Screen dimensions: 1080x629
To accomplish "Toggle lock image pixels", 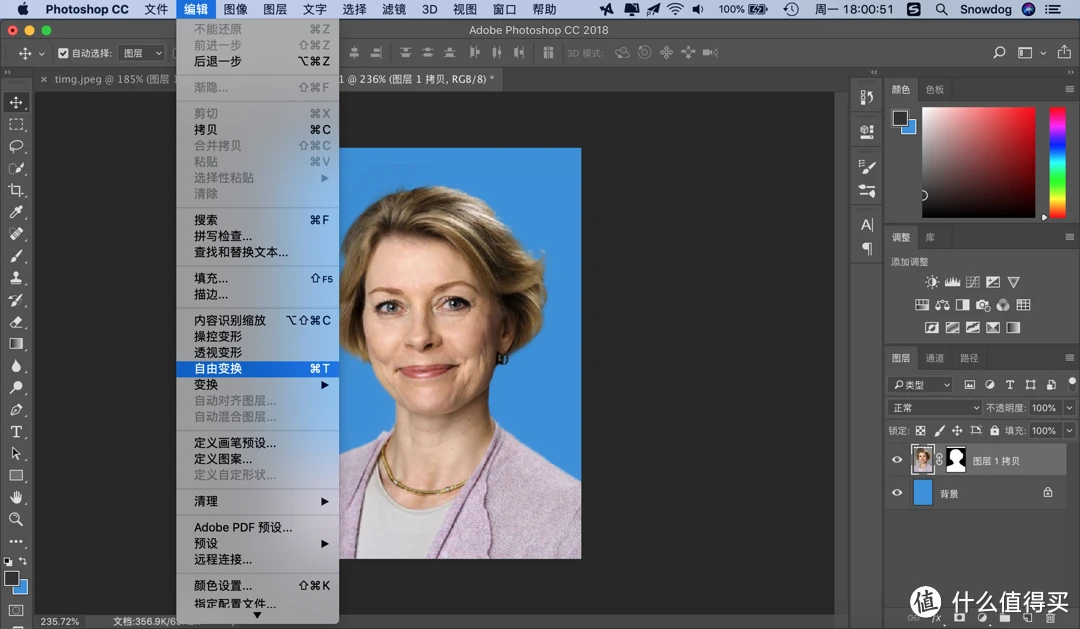I will [x=939, y=431].
